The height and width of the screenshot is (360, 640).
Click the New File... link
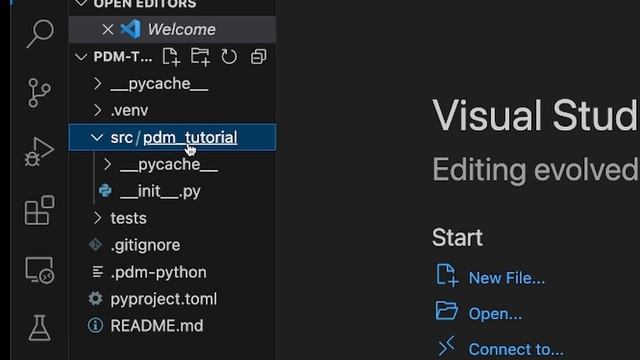coord(507,278)
